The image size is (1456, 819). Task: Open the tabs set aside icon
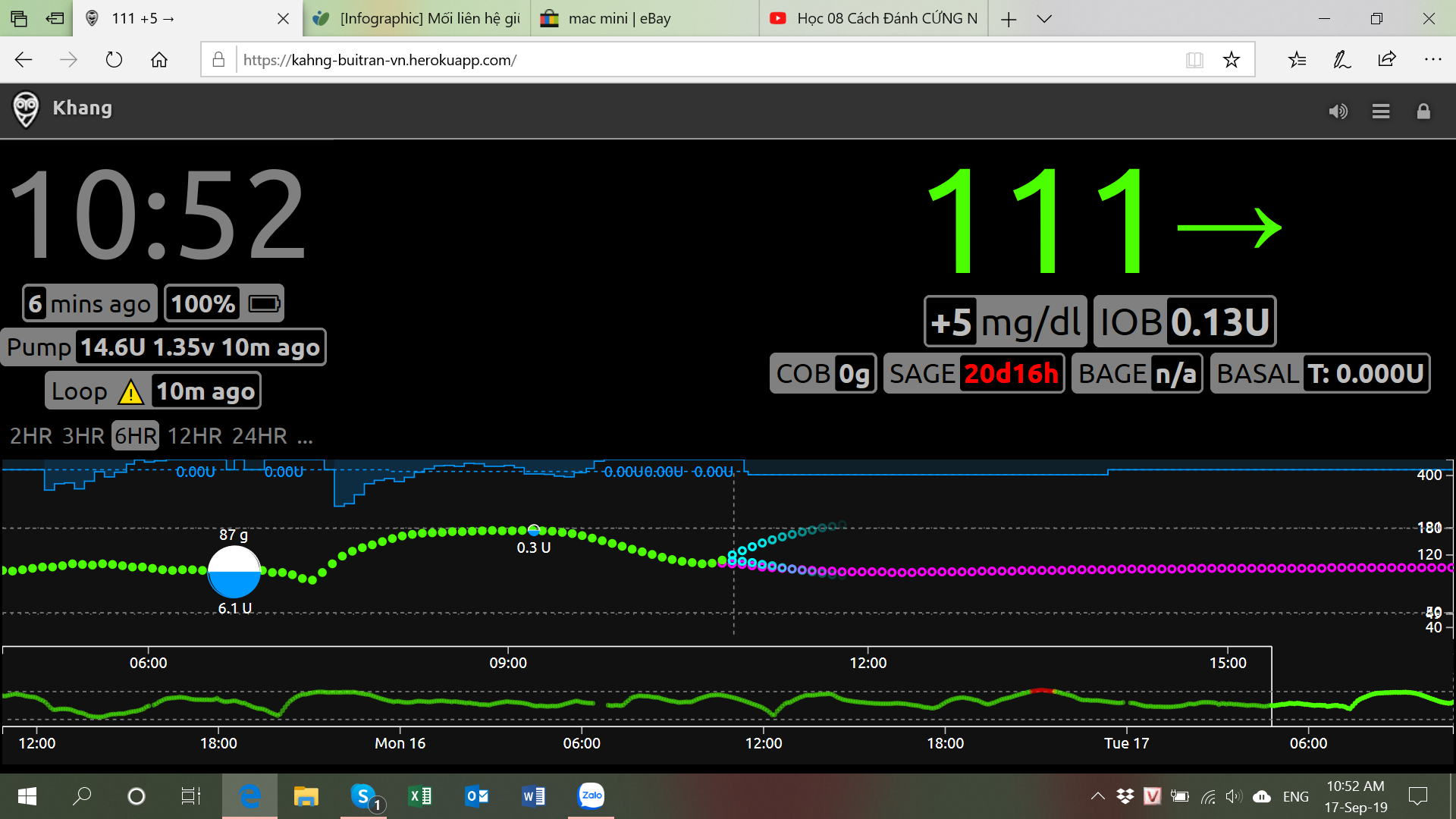point(19,18)
